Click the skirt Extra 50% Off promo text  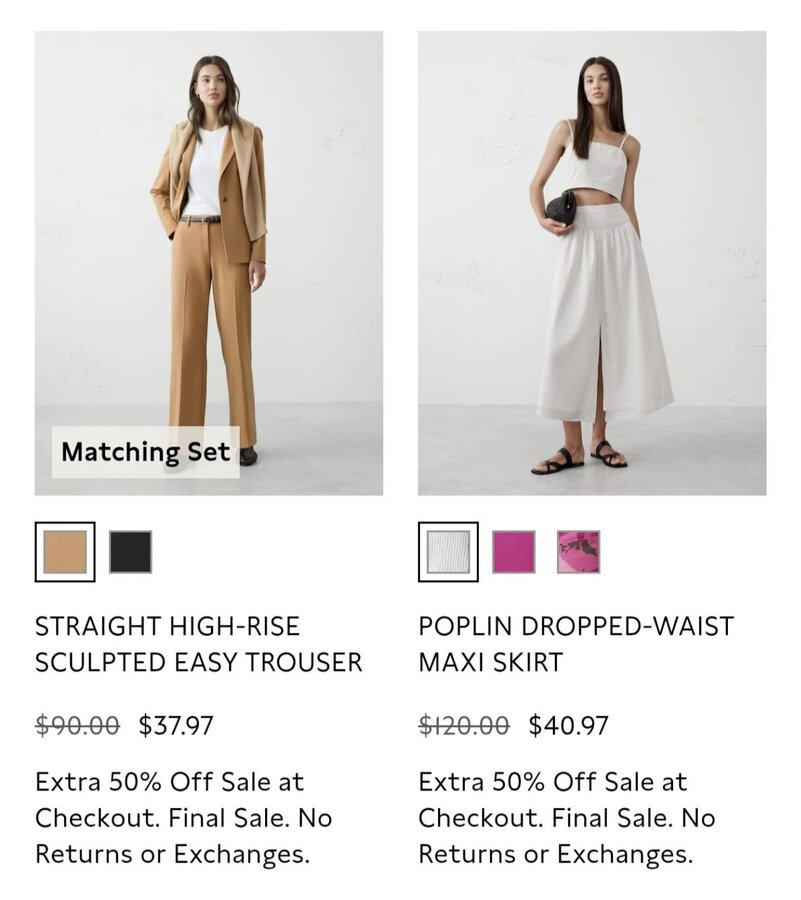pos(567,818)
